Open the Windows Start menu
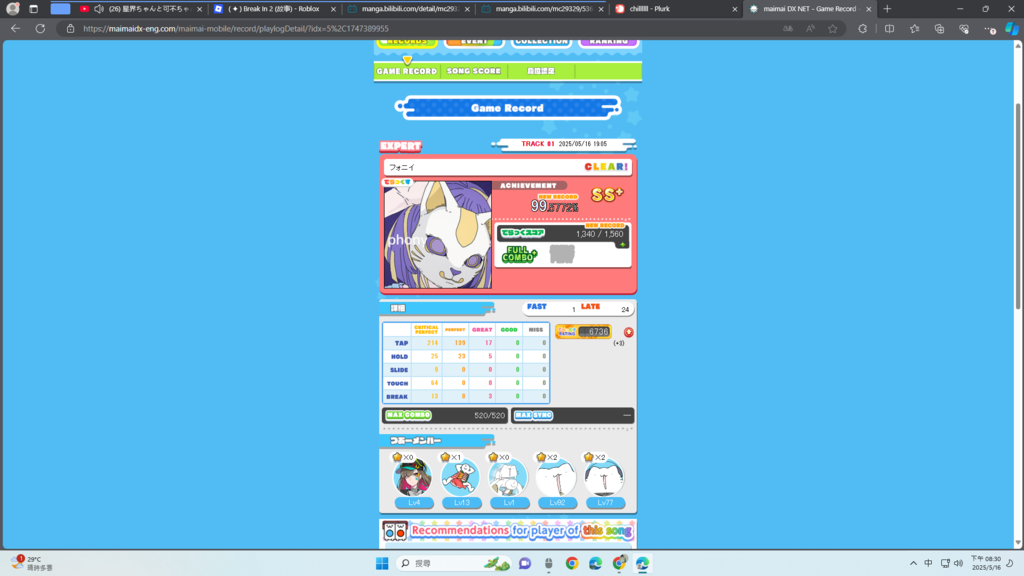 pos(382,563)
